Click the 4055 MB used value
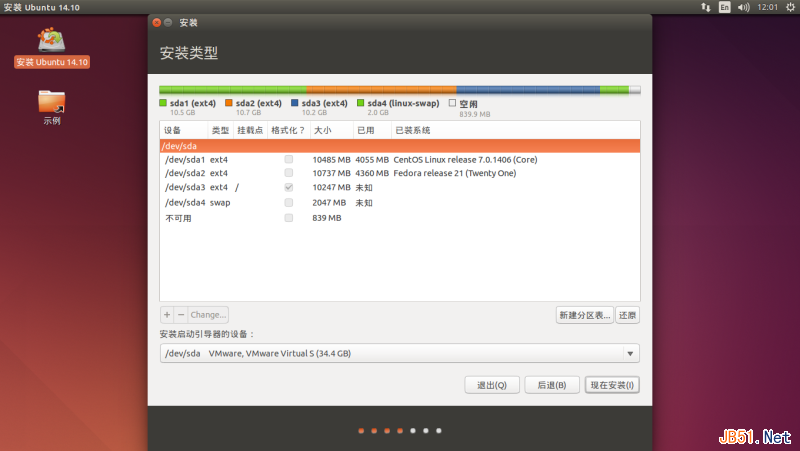This screenshot has height=451, width=800. click(372, 160)
